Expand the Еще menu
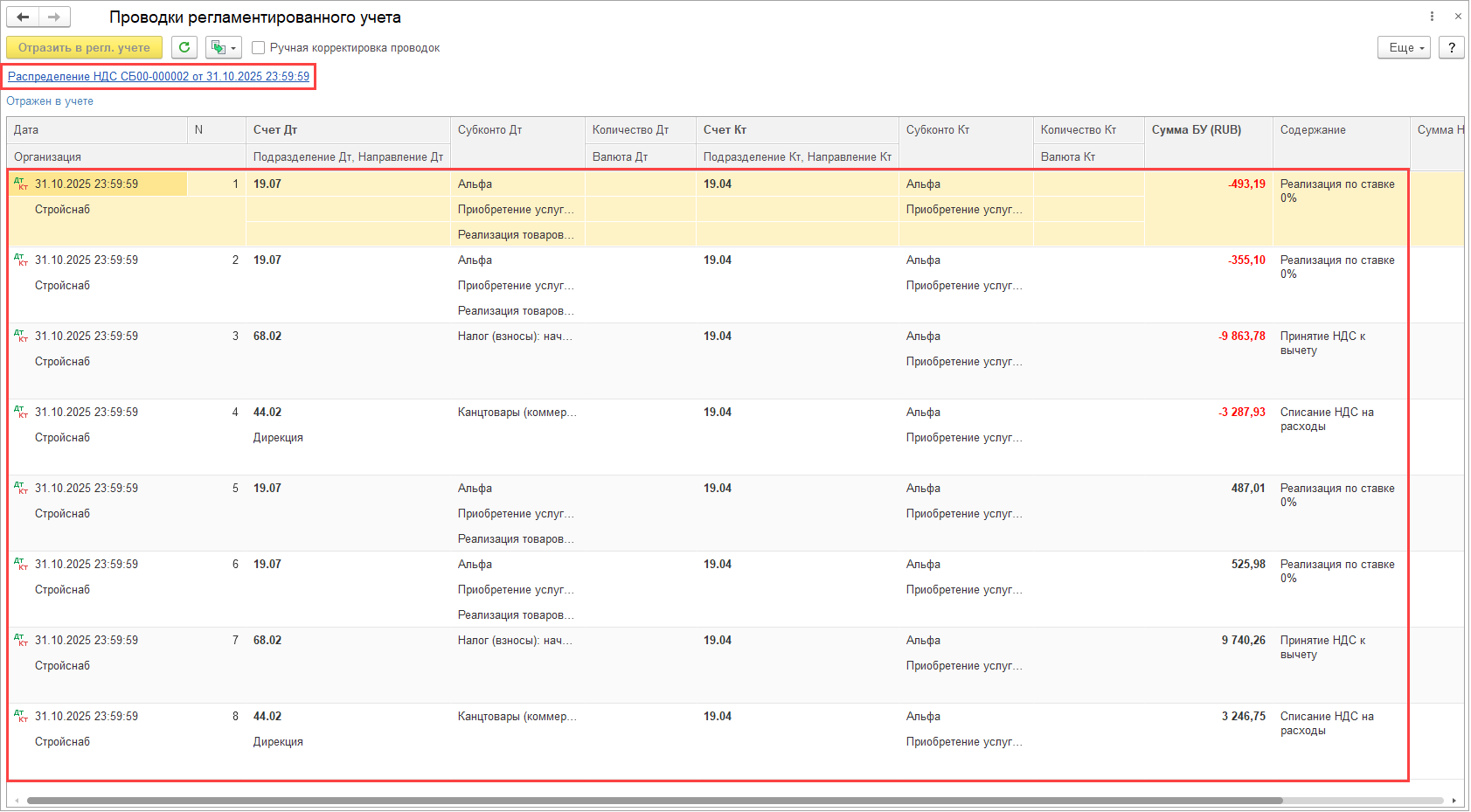The height and width of the screenshot is (812, 1471). click(x=1404, y=47)
